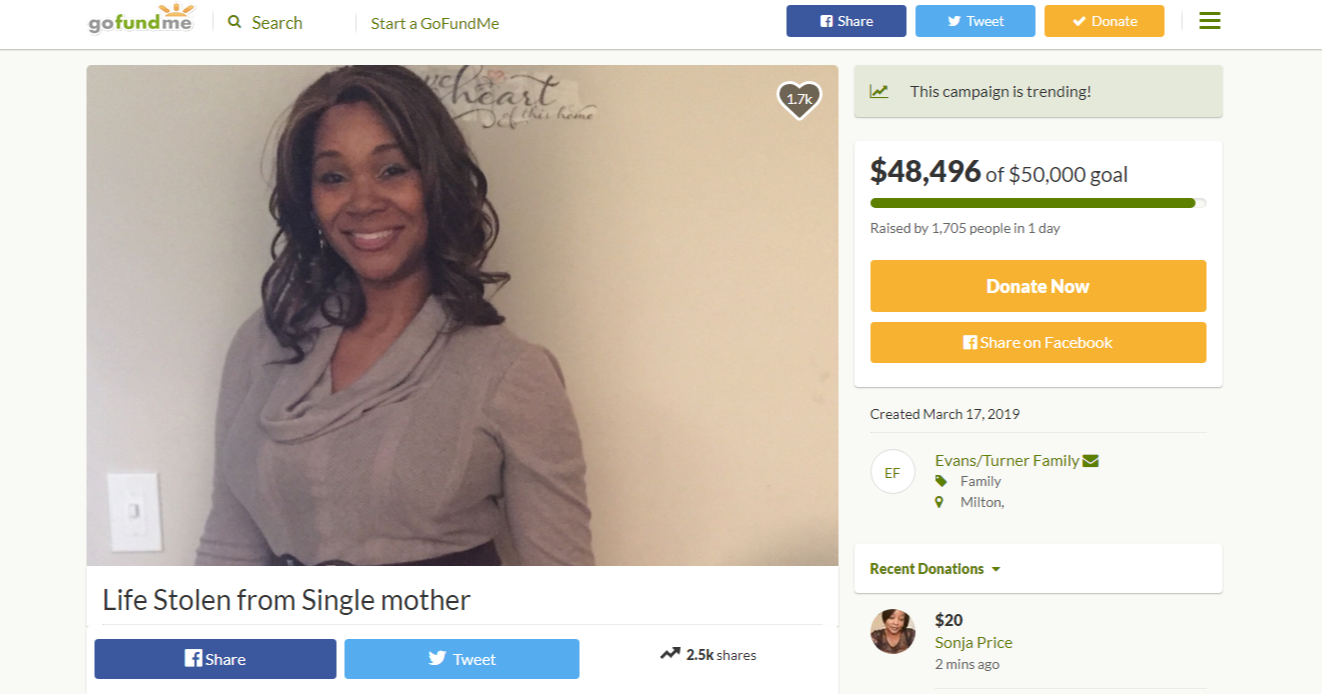Click the Donate Now button

1038,286
